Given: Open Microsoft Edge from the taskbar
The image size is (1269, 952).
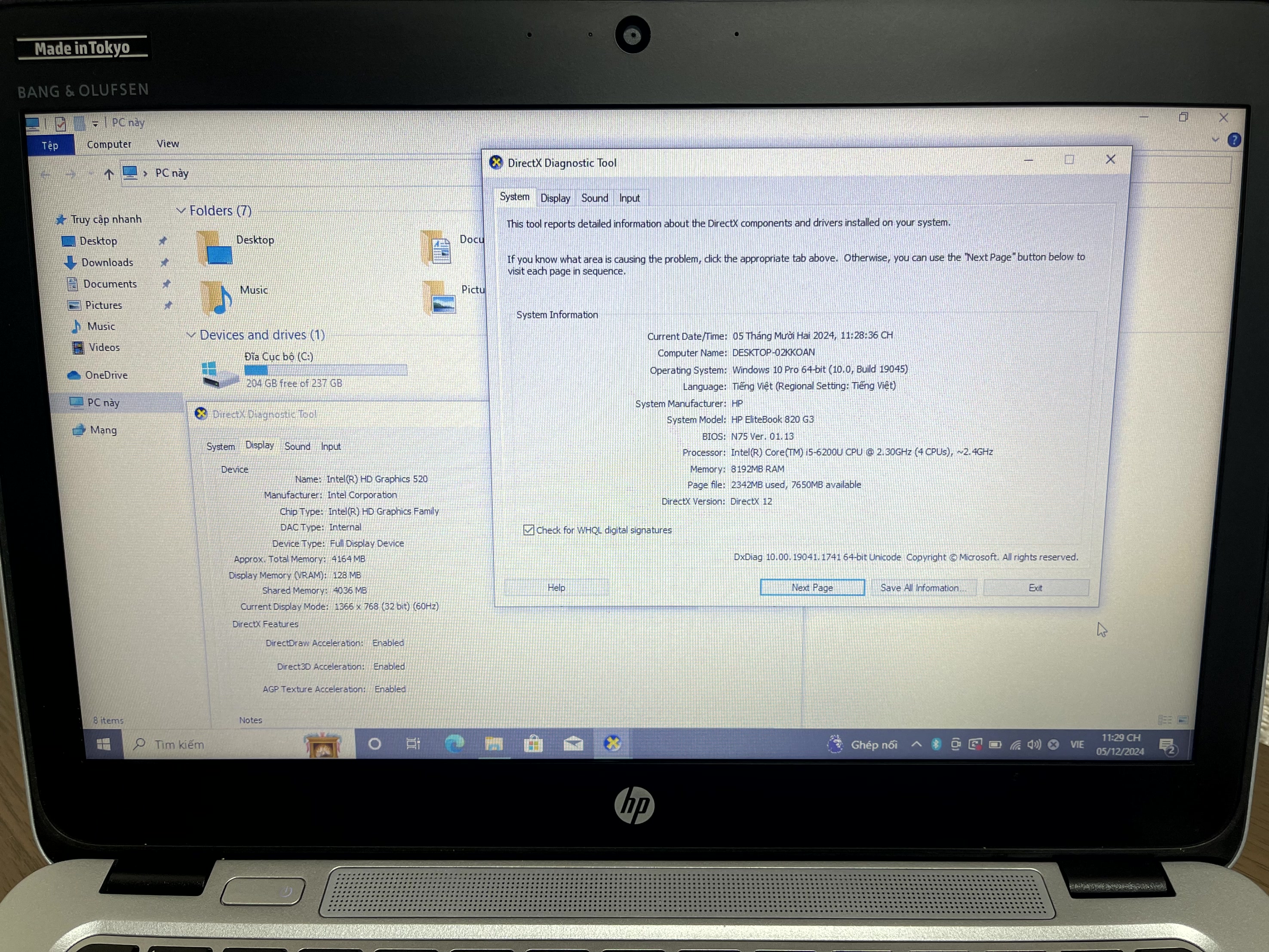Looking at the screenshot, I should 455,744.
